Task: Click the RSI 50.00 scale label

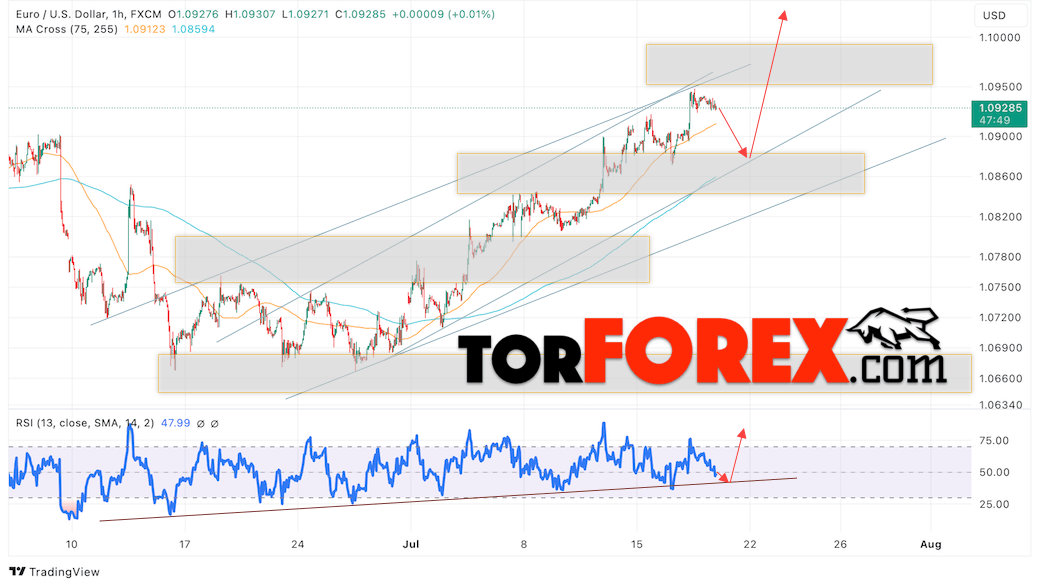Action: click(x=994, y=472)
